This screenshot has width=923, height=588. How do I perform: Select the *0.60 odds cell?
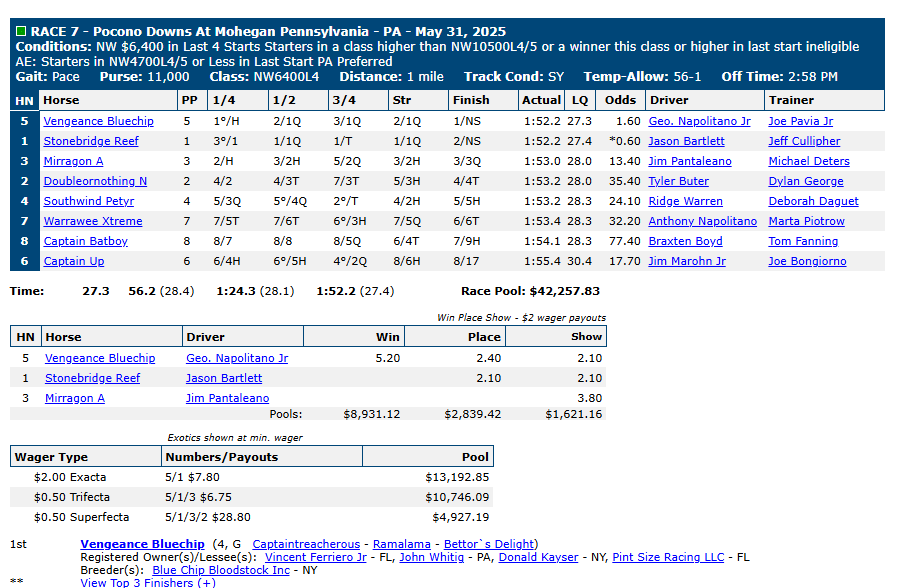pos(625,141)
